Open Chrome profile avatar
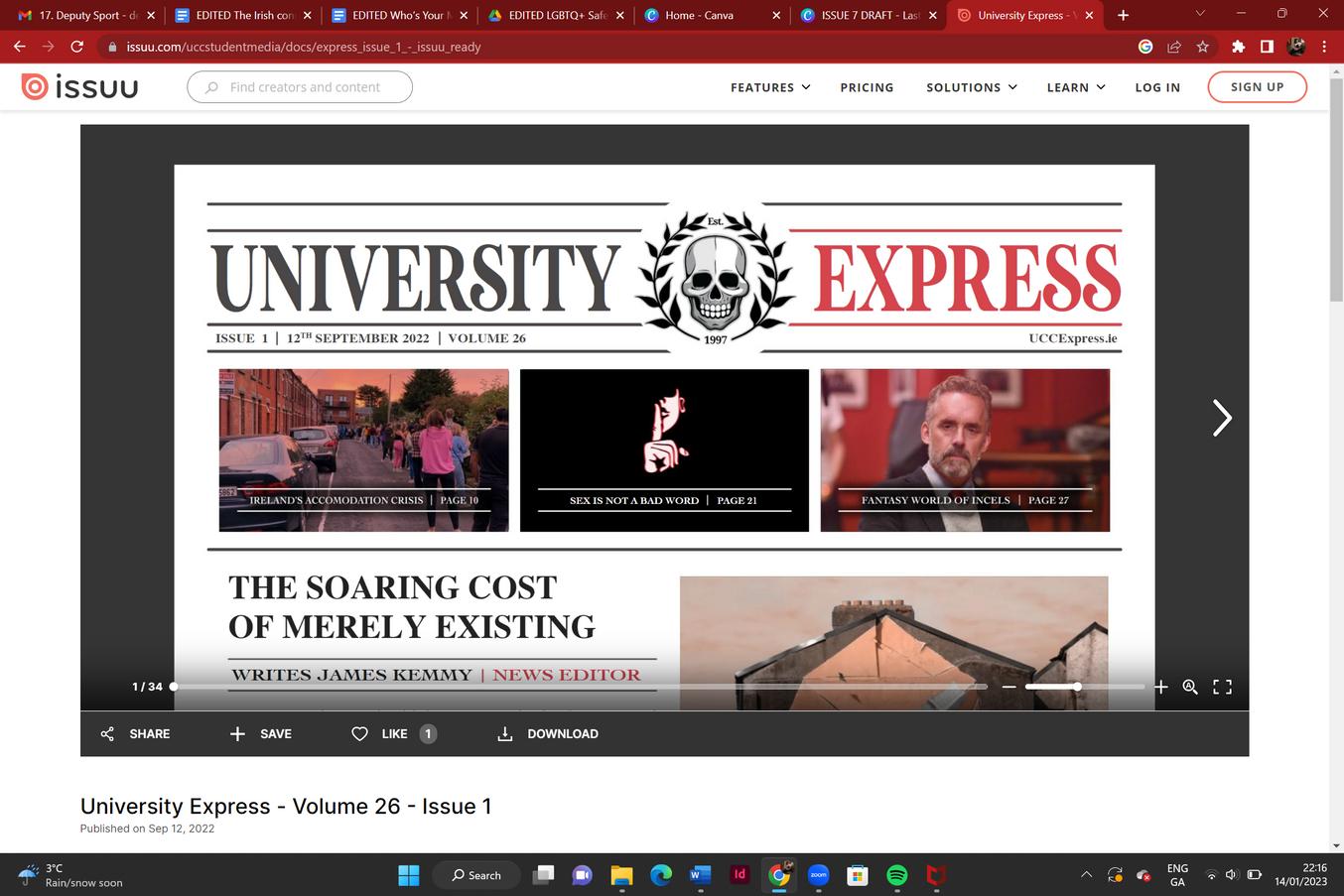This screenshot has height=896, width=1344. (1296, 47)
